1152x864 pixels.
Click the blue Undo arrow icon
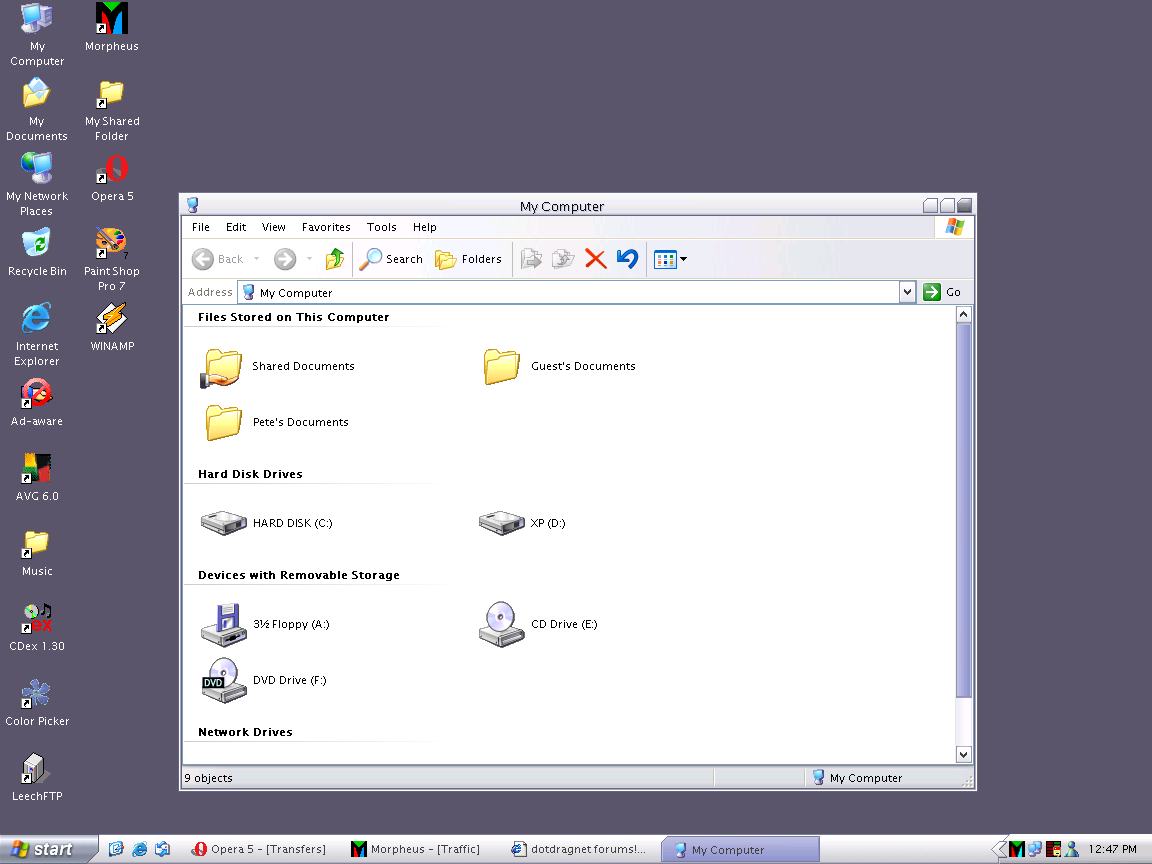627,259
